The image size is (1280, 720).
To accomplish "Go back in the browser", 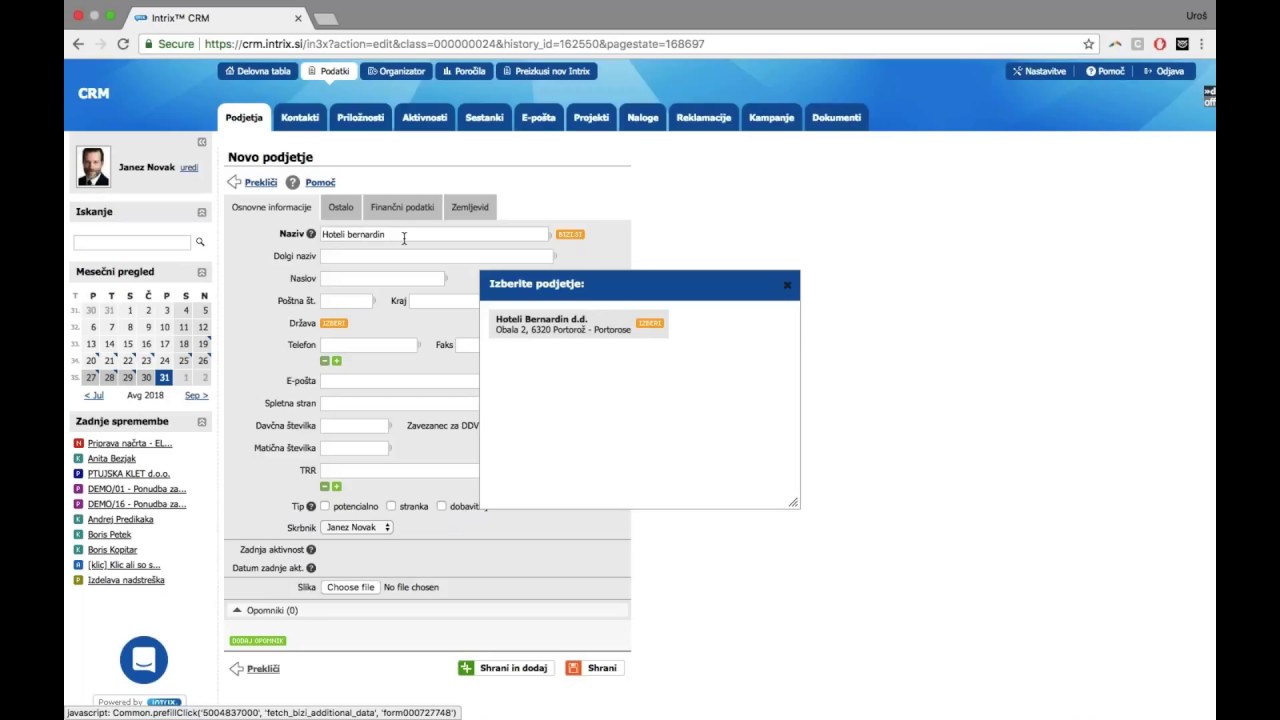I will 78,44.
